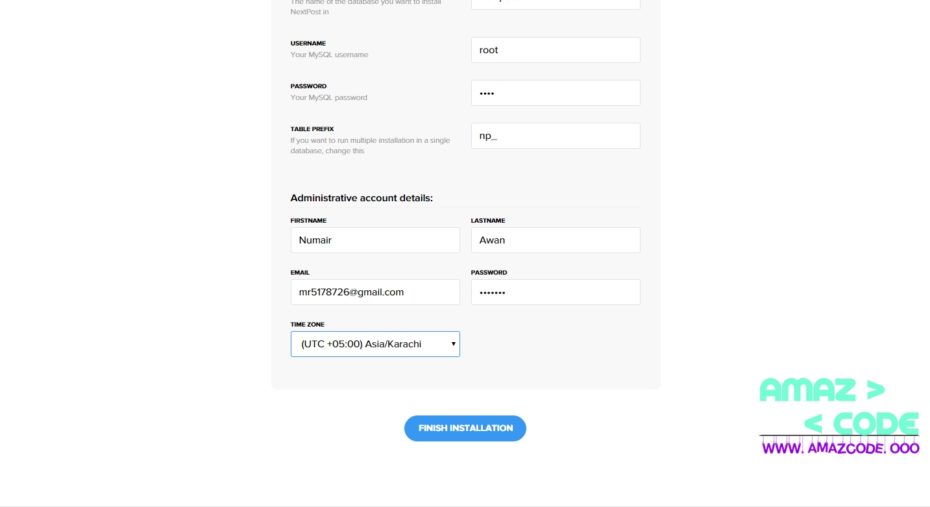Click the table prefix field with np_
This screenshot has width=930, height=507.
tap(556, 136)
